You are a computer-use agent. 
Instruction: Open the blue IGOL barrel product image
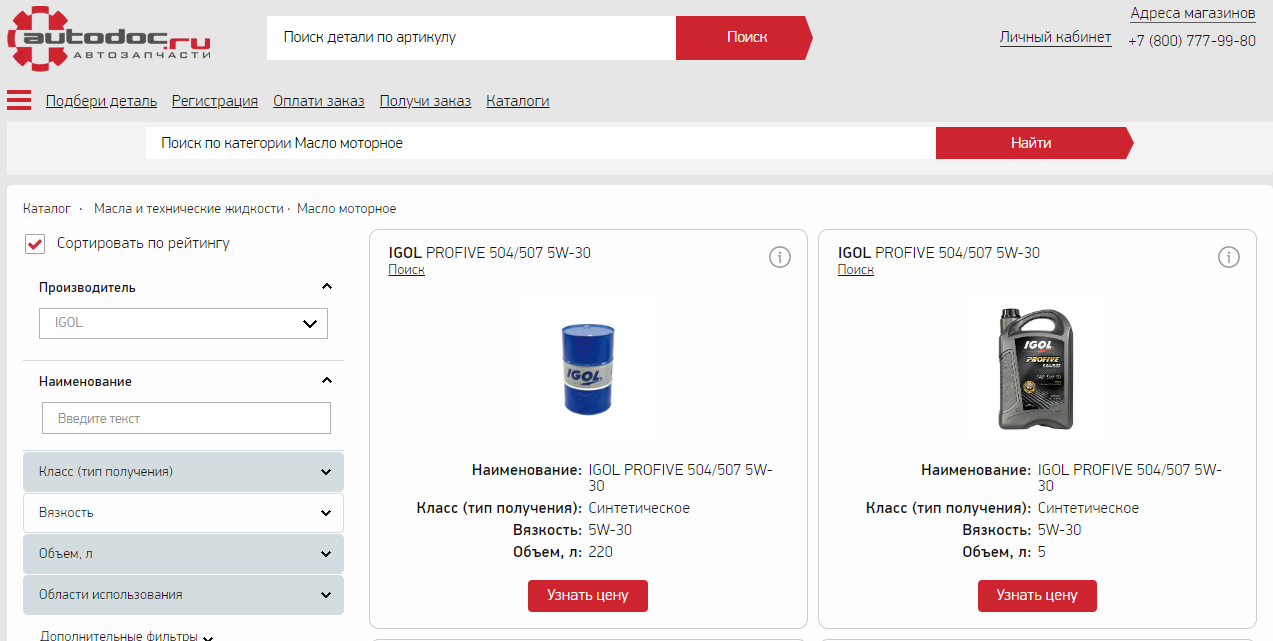pyautogui.click(x=588, y=369)
